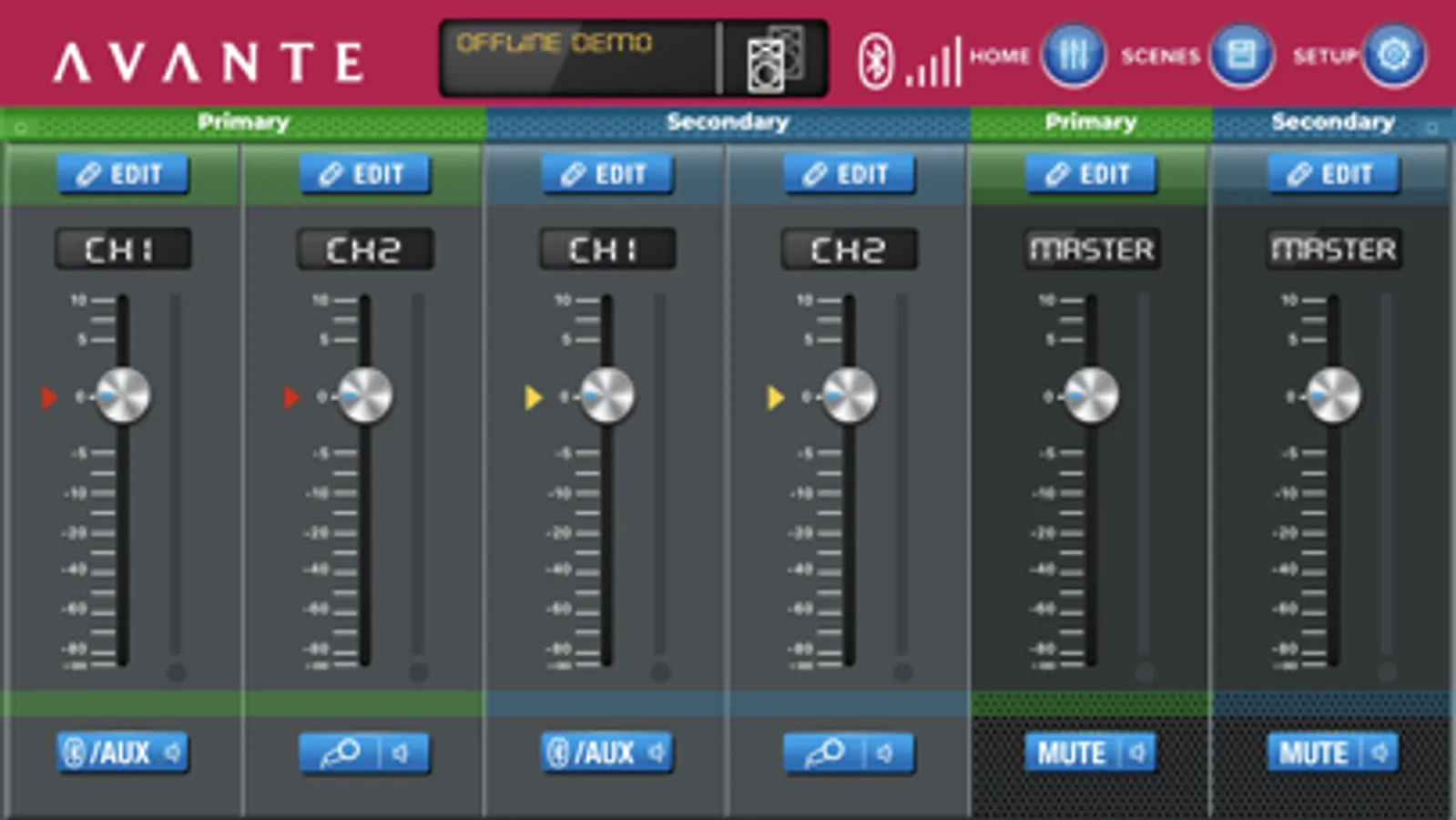The height and width of the screenshot is (820, 1456).
Task: Click the AVANTE logo
Action: point(209,63)
